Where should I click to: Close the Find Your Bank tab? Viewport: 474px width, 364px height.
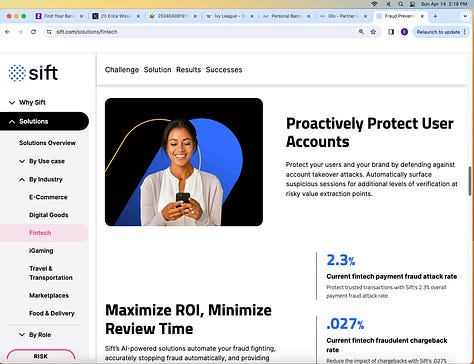[x=82, y=16]
